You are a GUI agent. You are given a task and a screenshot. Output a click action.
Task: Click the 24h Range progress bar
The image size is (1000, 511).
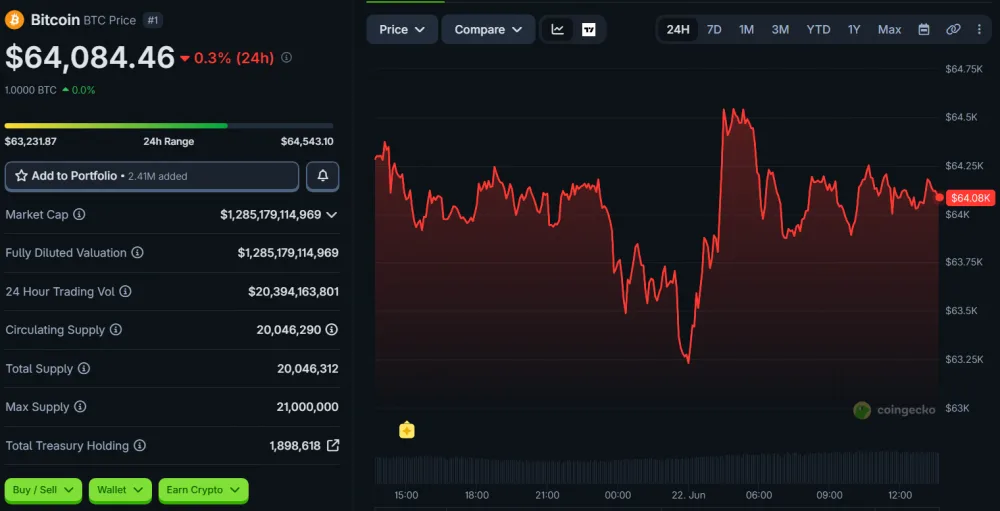pos(168,126)
